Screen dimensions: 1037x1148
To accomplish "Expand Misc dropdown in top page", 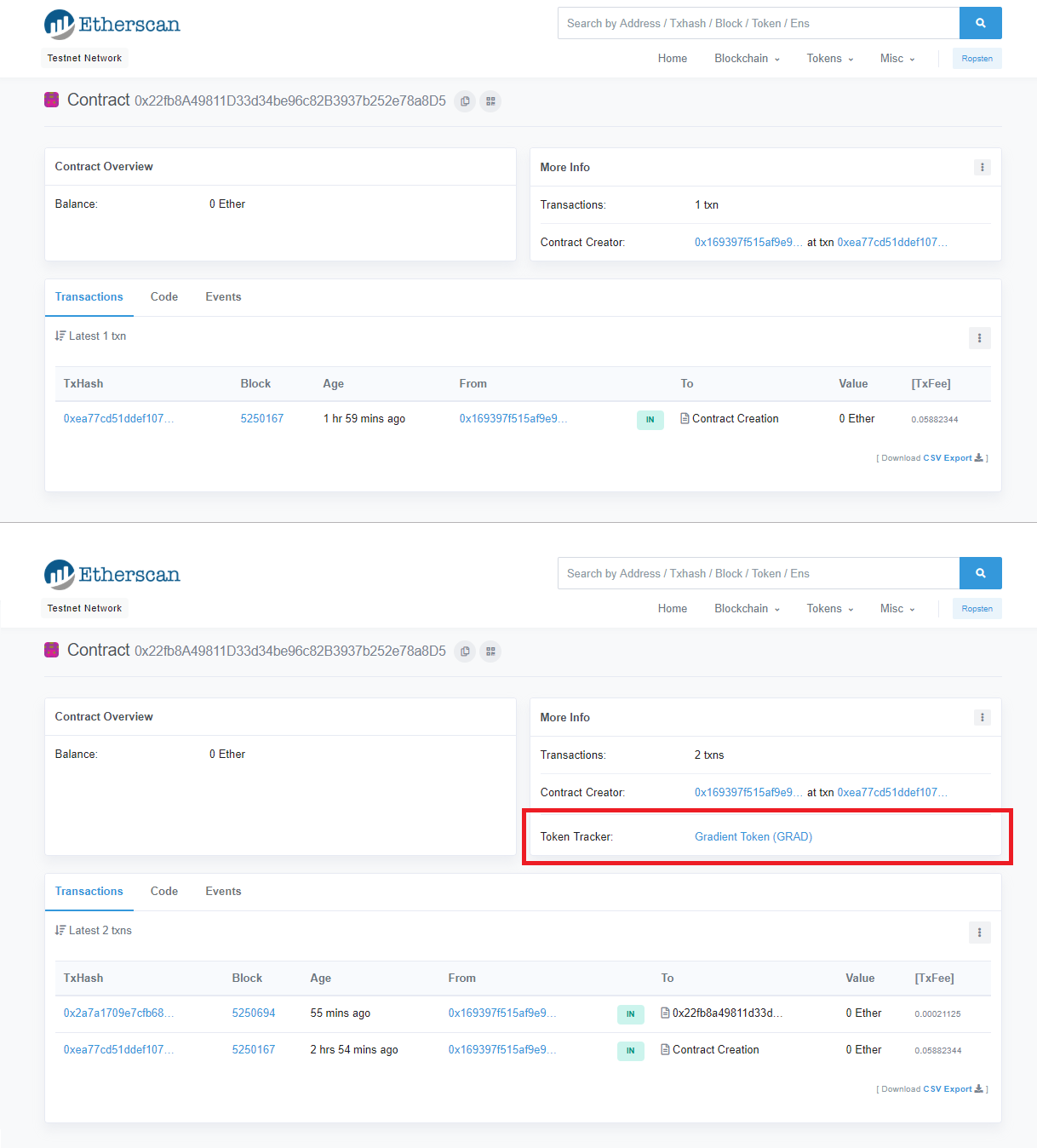I will 897,58.
